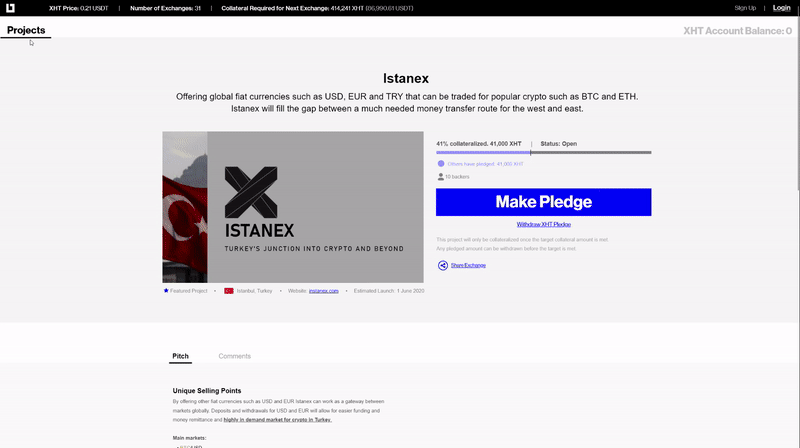Click the Main markets label
This screenshot has width=800, height=448.
click(x=189, y=438)
